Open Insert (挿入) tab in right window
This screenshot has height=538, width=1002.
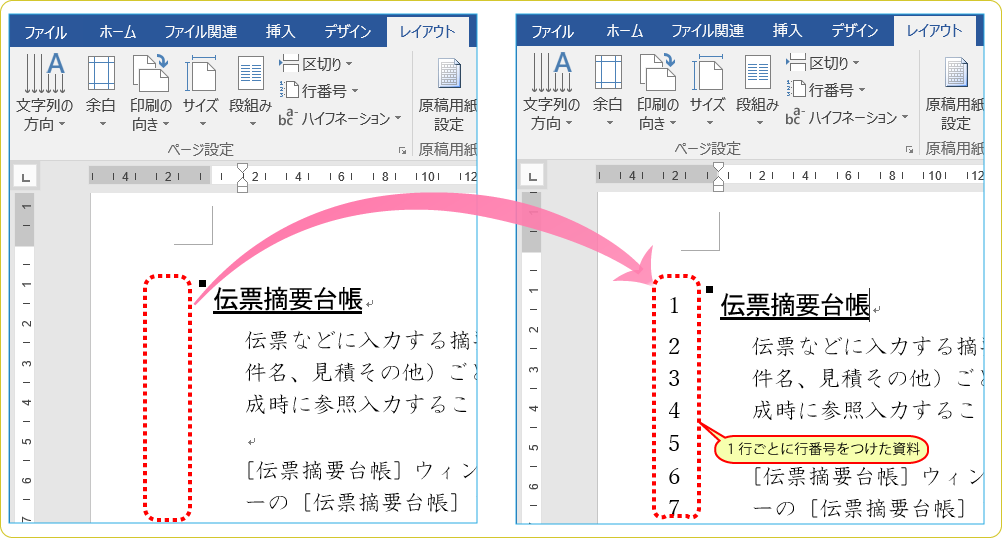coord(788,31)
